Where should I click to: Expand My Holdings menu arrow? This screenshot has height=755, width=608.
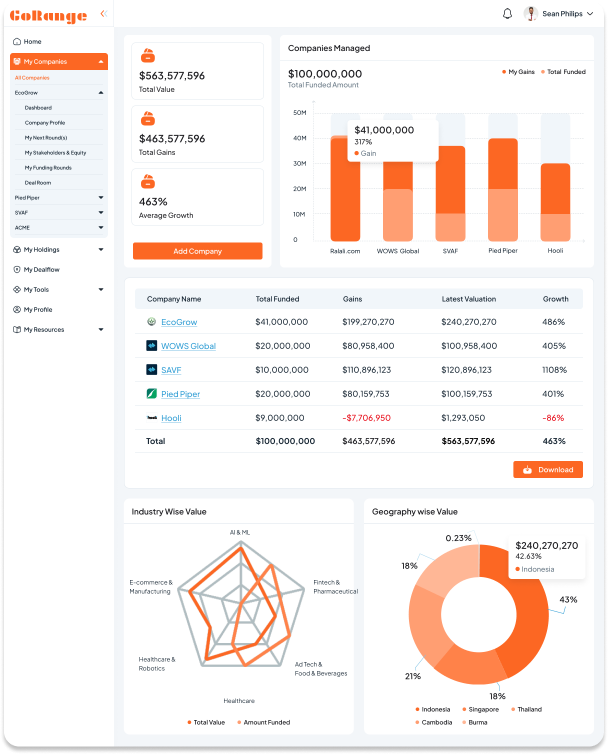[101, 249]
